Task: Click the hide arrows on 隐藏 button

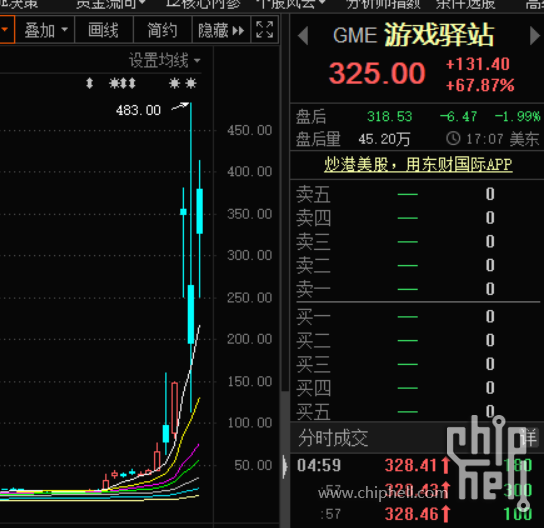Action: [x=238, y=31]
